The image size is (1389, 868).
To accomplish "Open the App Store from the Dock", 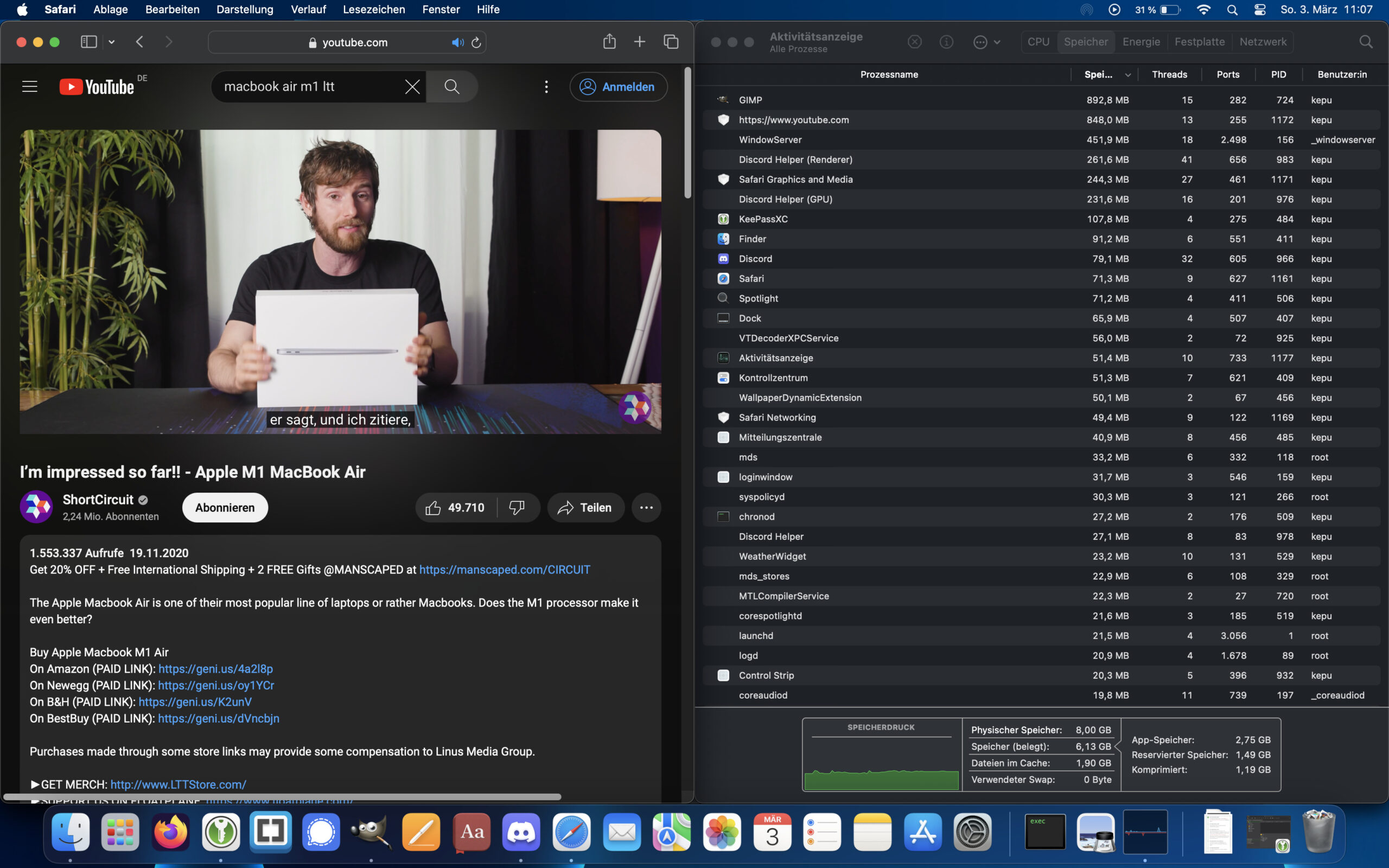I will (922, 831).
